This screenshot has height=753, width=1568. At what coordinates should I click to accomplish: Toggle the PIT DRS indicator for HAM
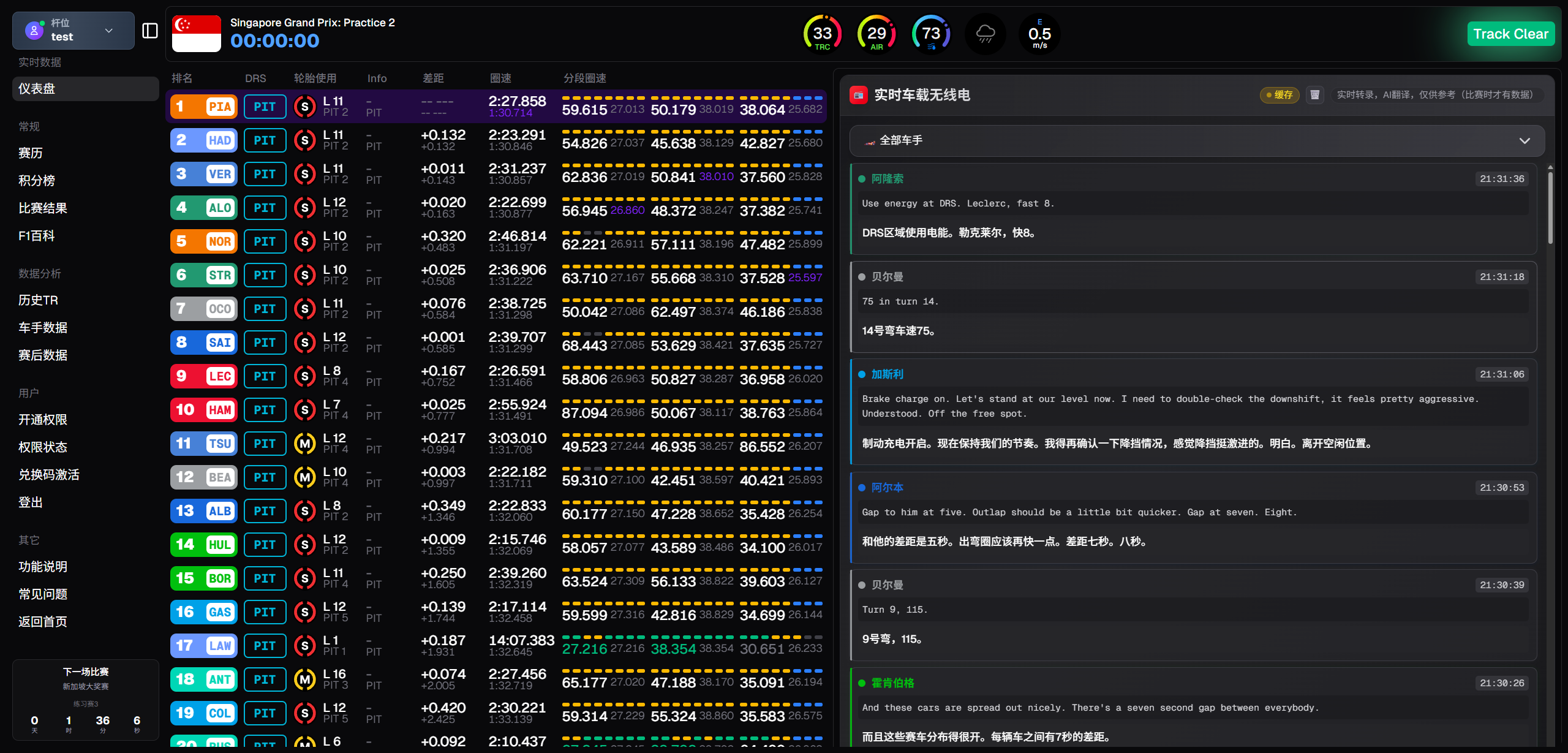tap(265, 410)
